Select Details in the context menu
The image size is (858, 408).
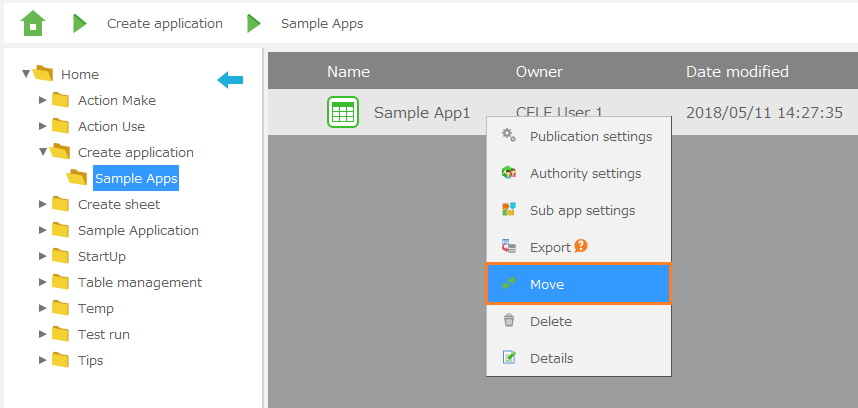[551, 358]
